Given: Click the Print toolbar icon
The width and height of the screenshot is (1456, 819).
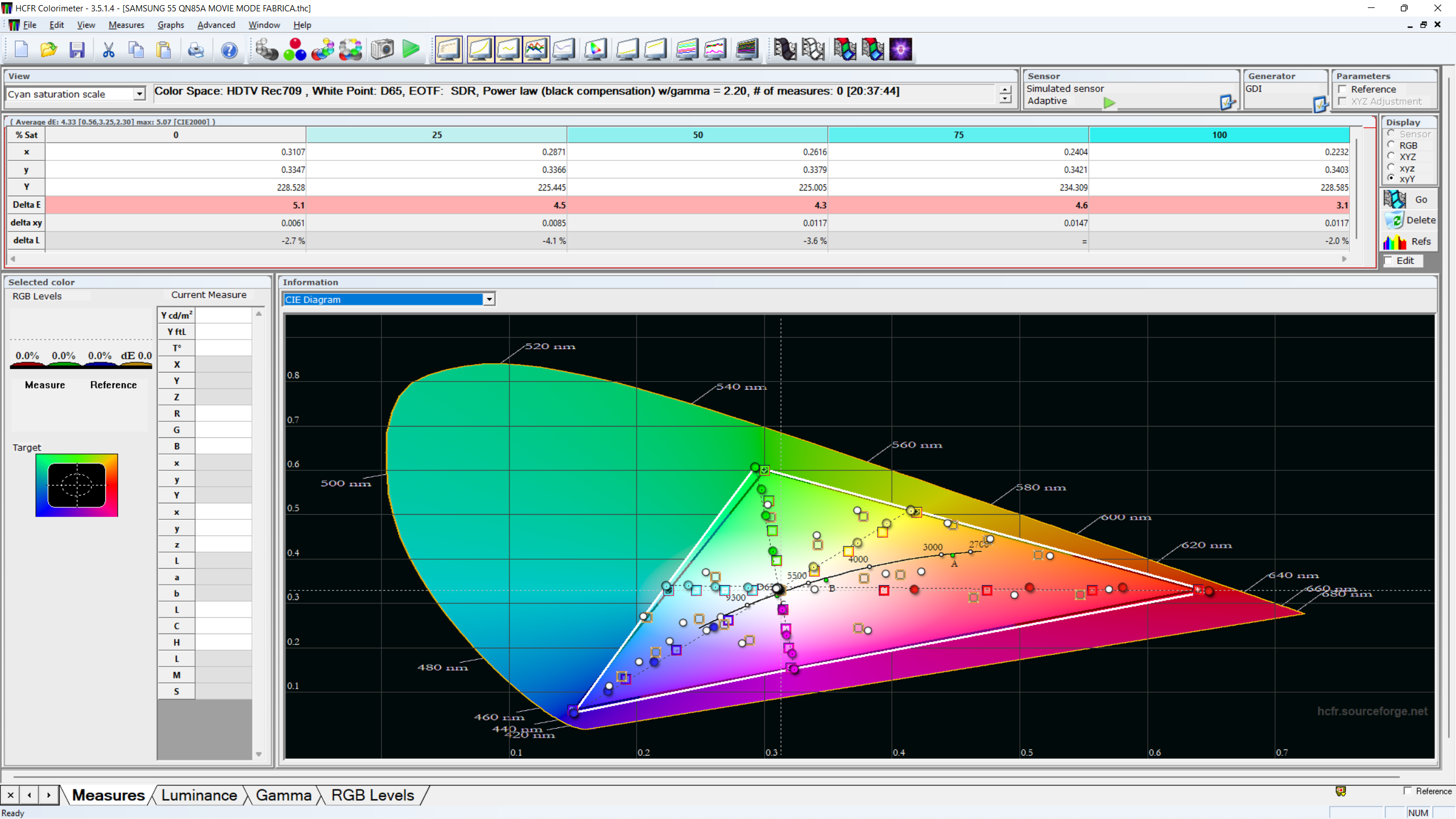Looking at the screenshot, I should coord(196,50).
